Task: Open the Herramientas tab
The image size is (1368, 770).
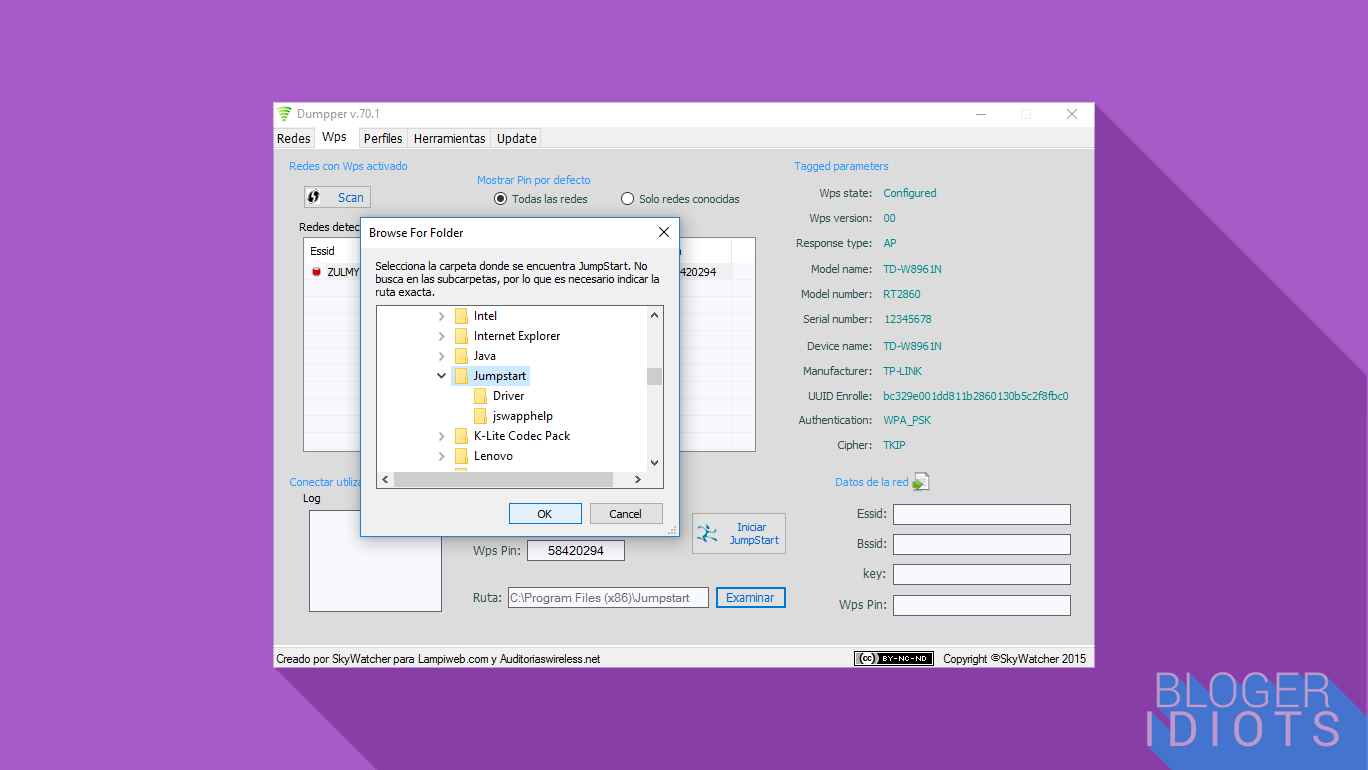Action: click(x=450, y=139)
